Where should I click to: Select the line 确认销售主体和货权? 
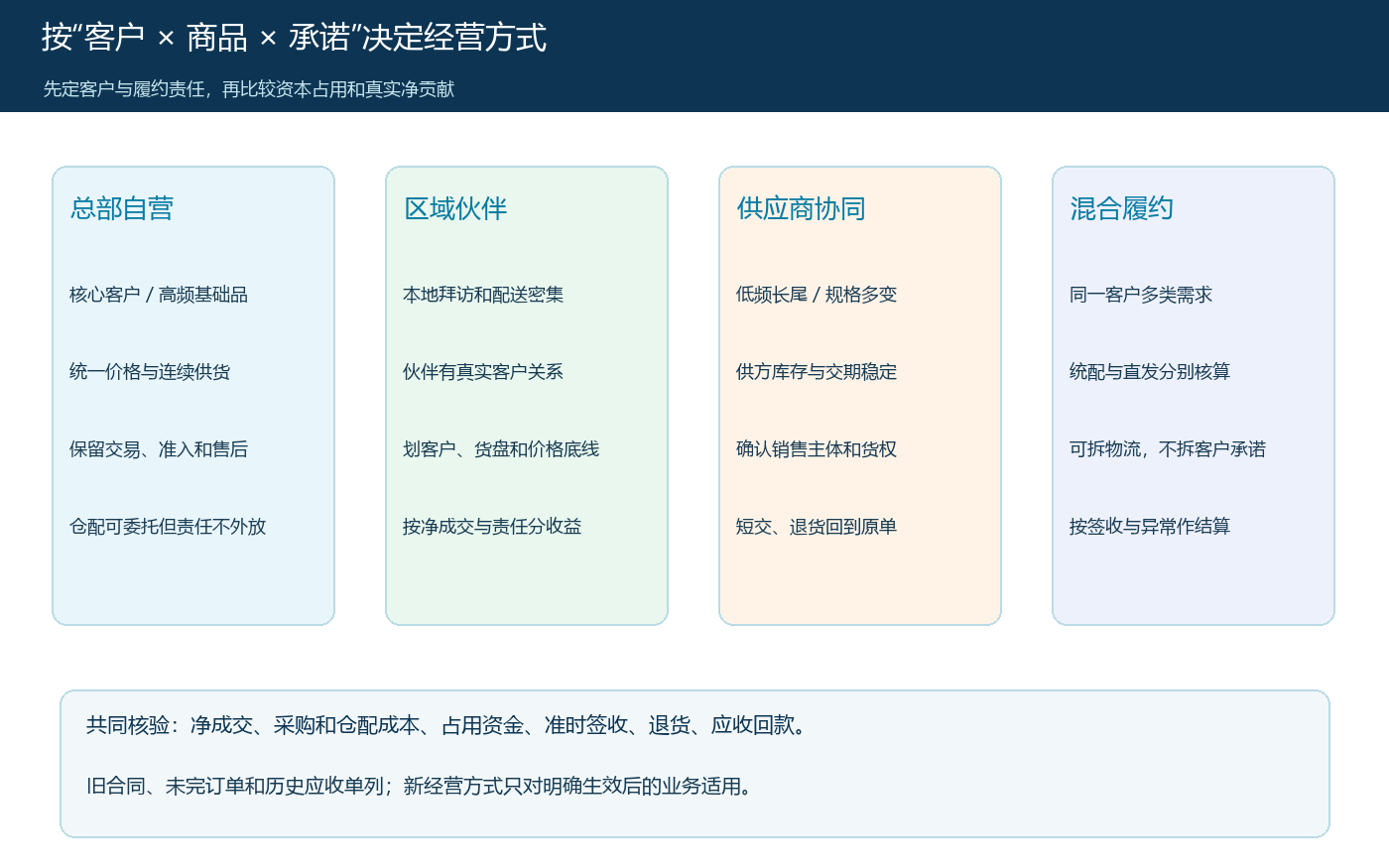[817, 449]
